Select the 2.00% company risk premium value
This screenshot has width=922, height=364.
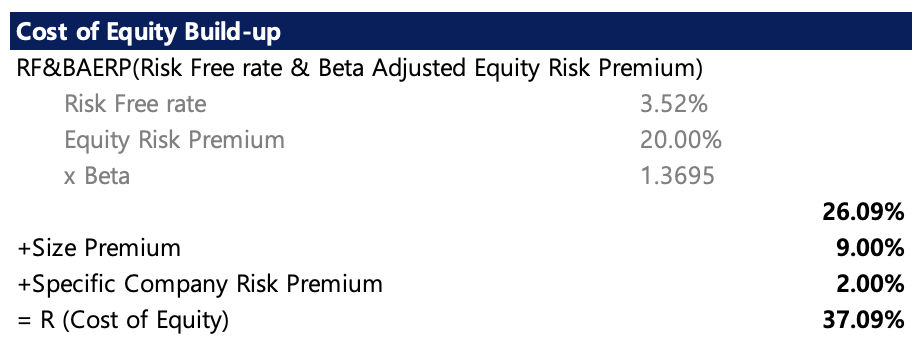tap(870, 285)
